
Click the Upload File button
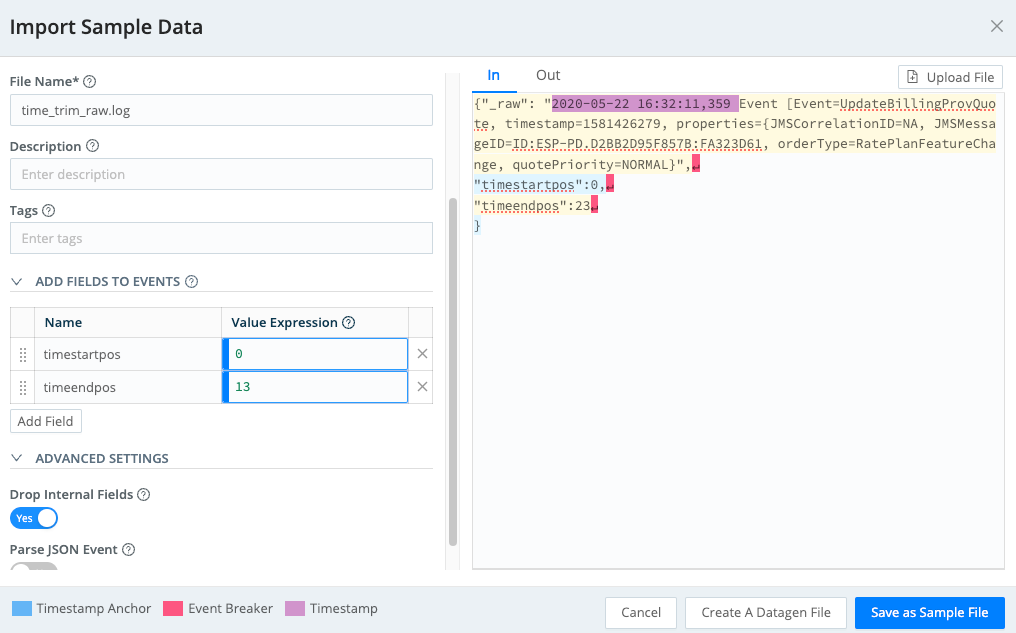click(950, 77)
